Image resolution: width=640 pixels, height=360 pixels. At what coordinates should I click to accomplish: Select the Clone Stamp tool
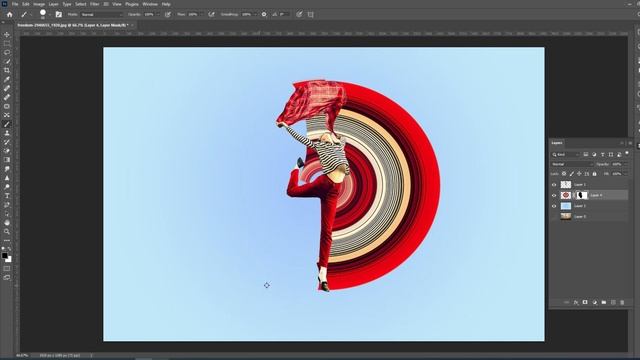tap(7, 133)
